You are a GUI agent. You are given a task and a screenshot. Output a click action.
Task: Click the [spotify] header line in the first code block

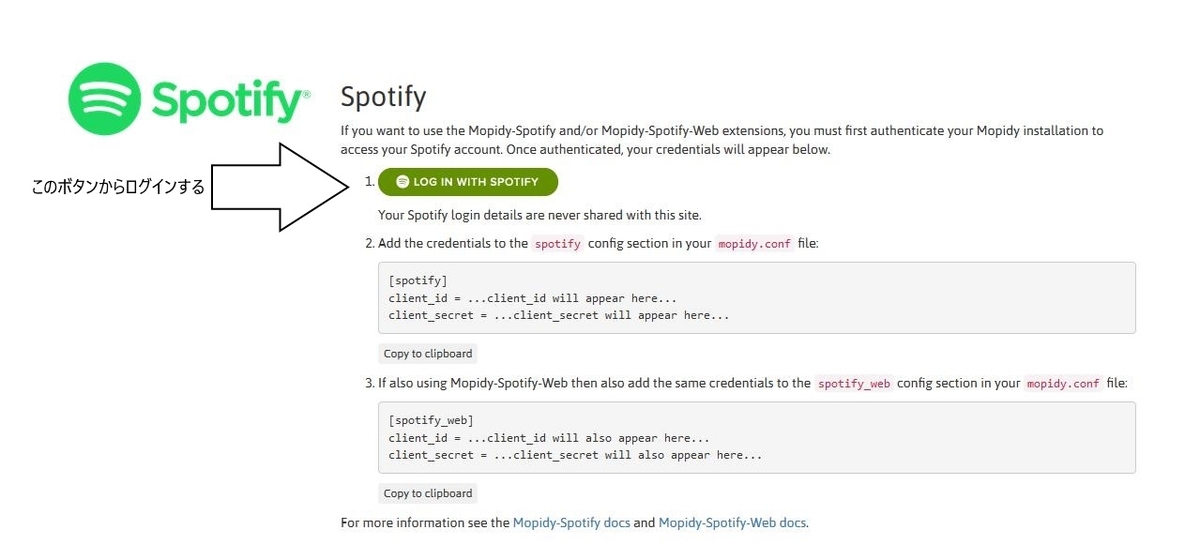click(x=418, y=281)
